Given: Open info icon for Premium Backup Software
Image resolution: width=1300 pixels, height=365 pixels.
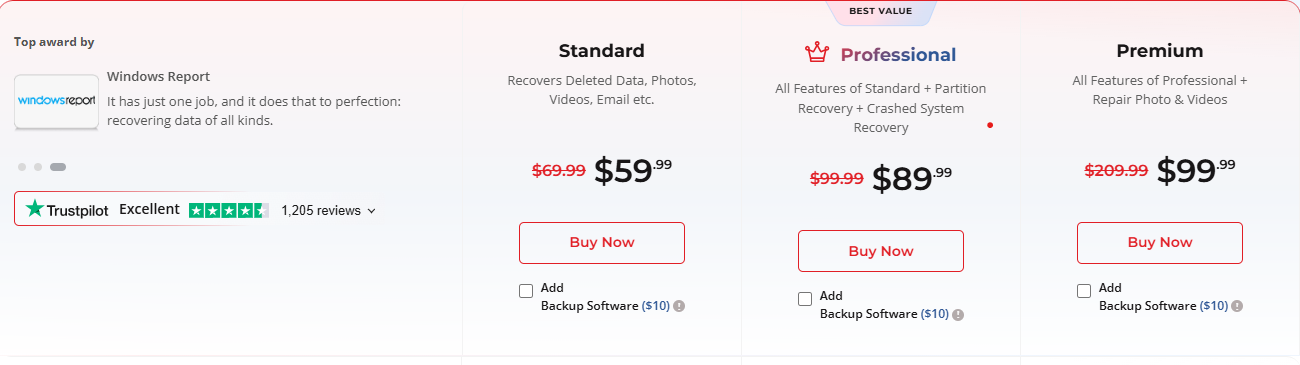Looking at the screenshot, I should (x=1237, y=306).
